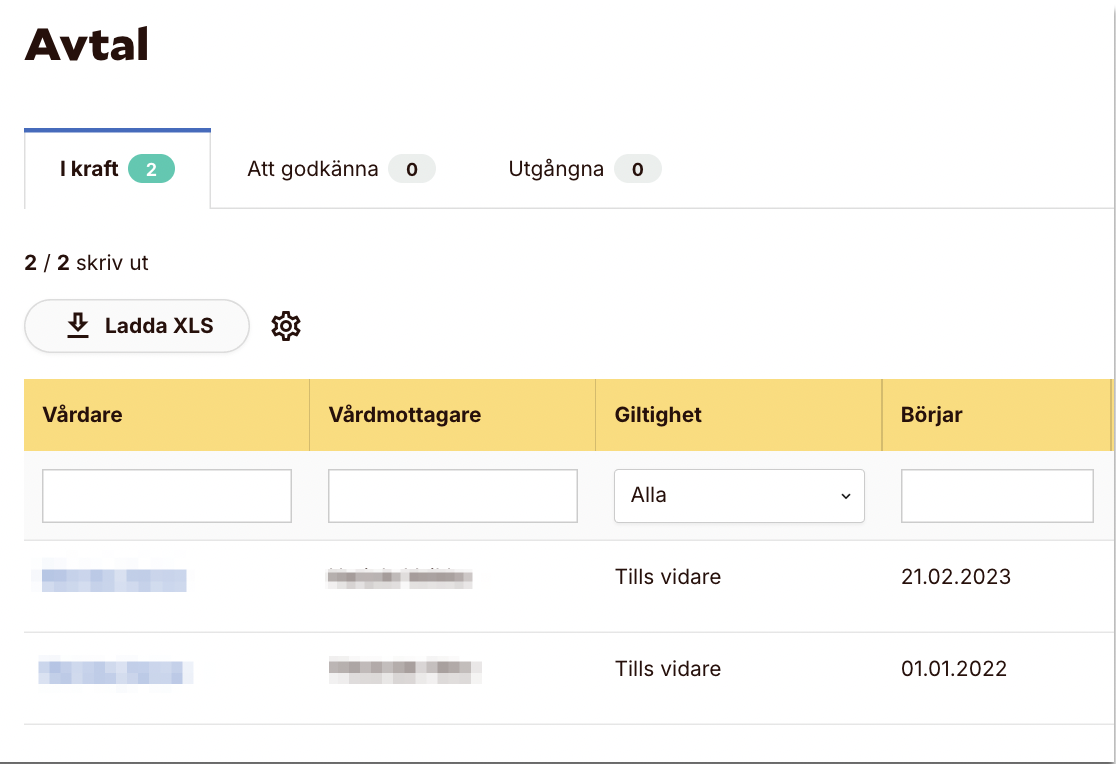Click Tills vidare in the 01.01.2022 row
Image resolution: width=1116 pixels, height=764 pixels.
pyautogui.click(x=668, y=669)
